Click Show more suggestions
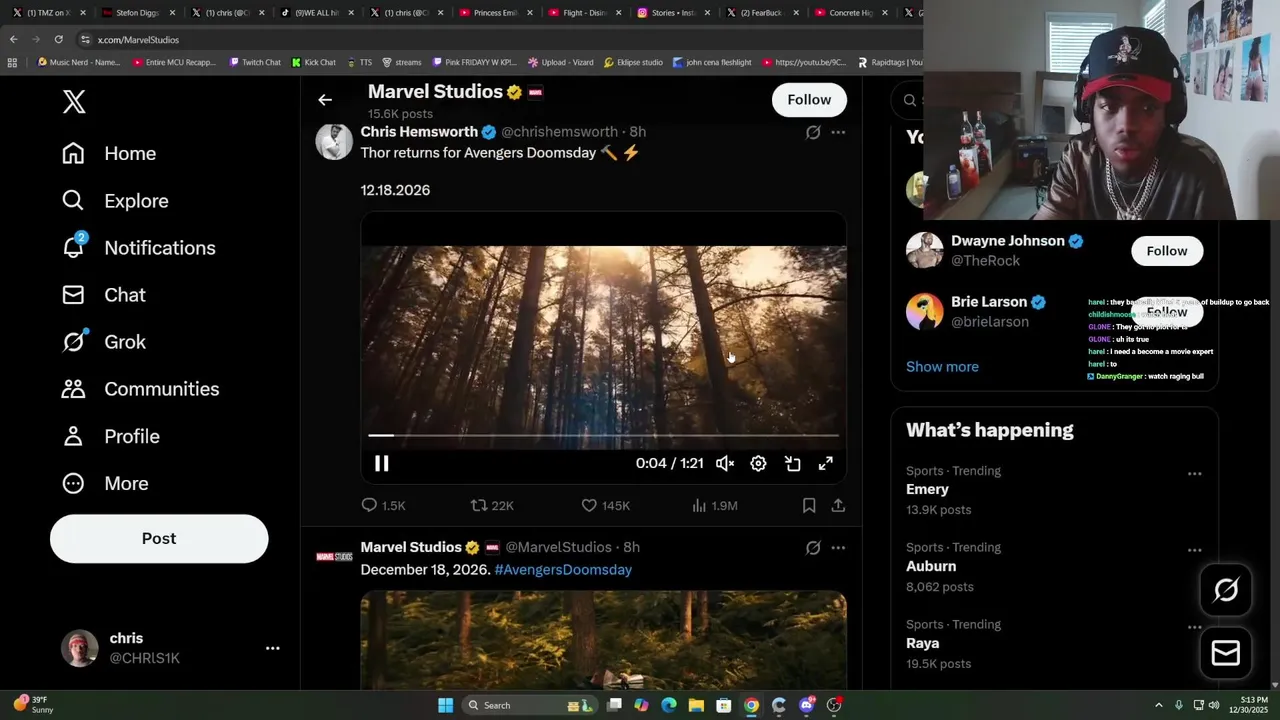Viewport: 1280px width, 720px height. (942, 366)
